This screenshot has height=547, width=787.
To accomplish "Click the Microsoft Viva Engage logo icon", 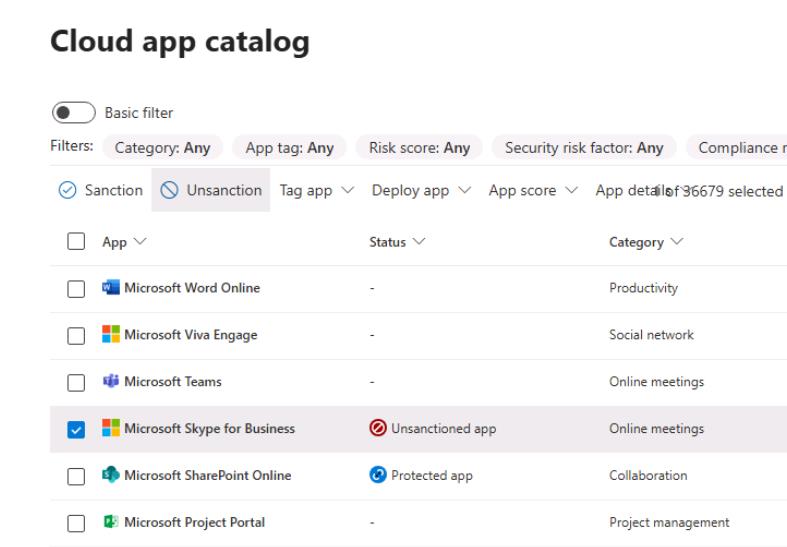I will point(109,336).
